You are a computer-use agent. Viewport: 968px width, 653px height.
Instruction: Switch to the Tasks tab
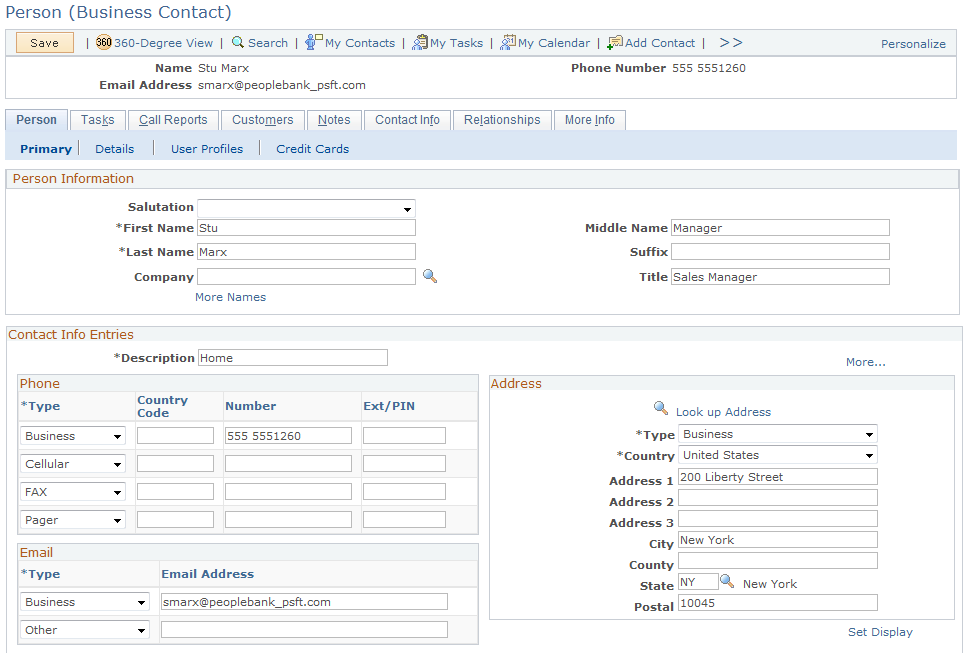point(98,120)
